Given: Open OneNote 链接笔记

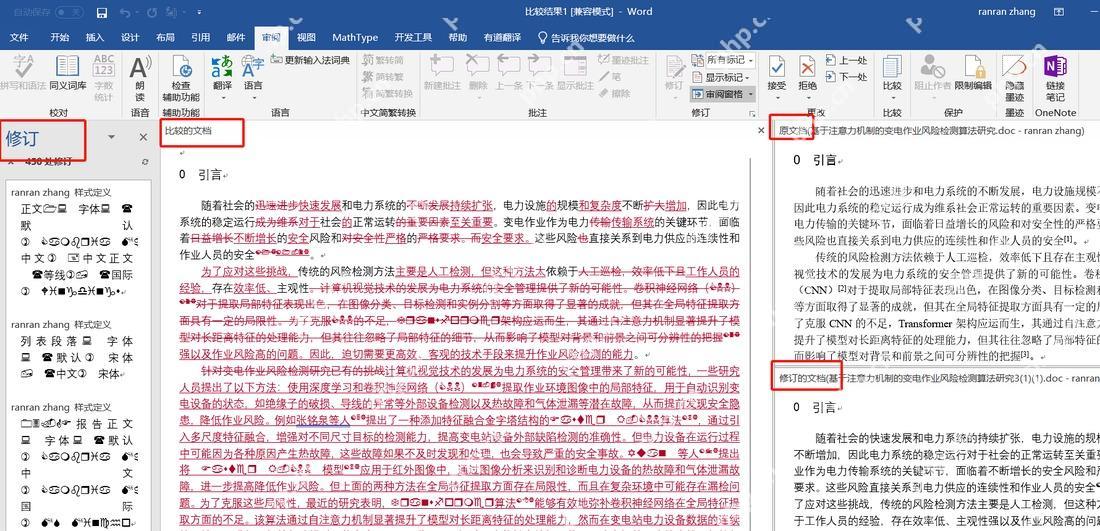Looking at the screenshot, I should (1055, 77).
